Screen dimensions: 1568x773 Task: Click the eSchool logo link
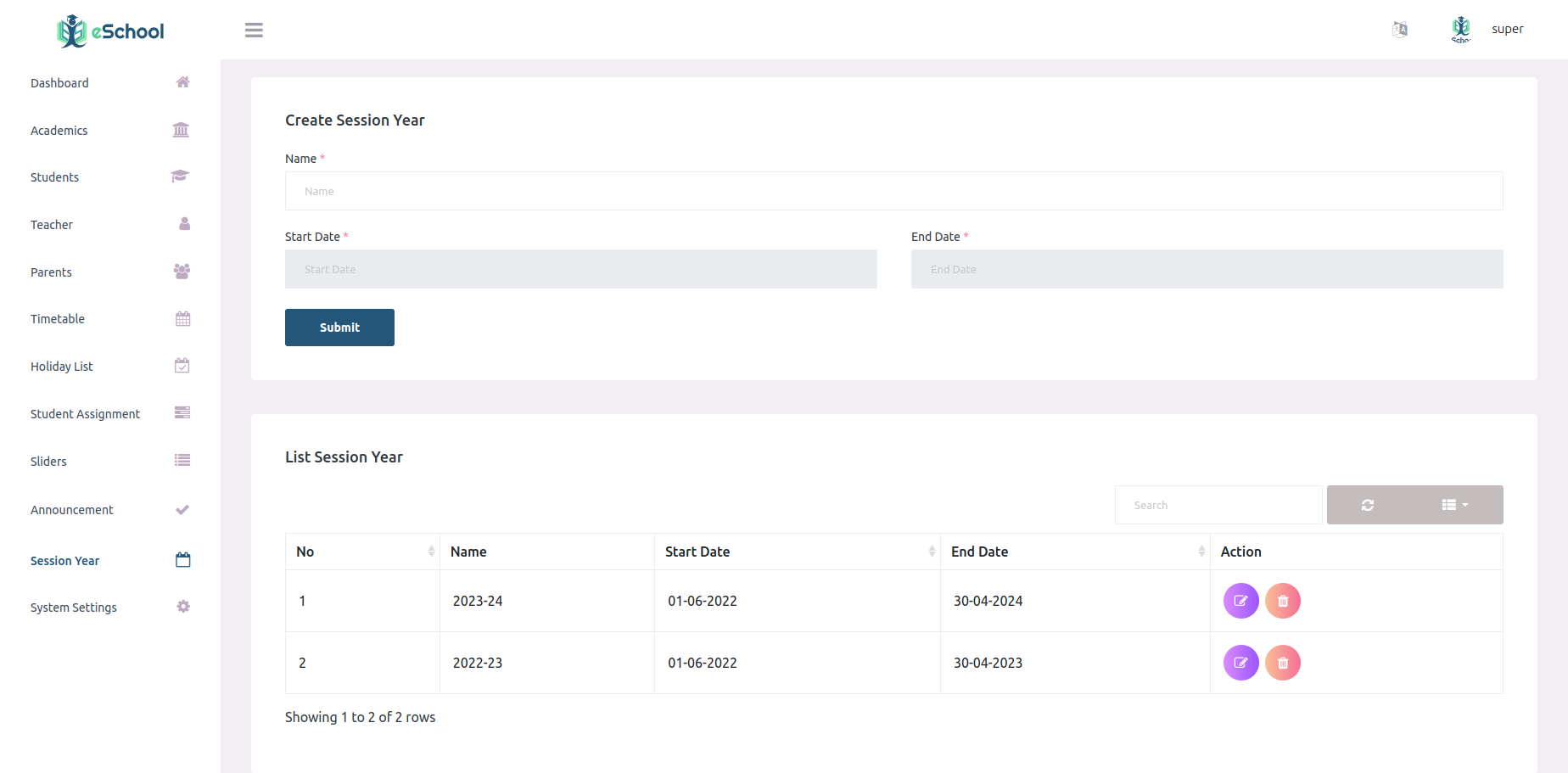pyautogui.click(x=110, y=31)
